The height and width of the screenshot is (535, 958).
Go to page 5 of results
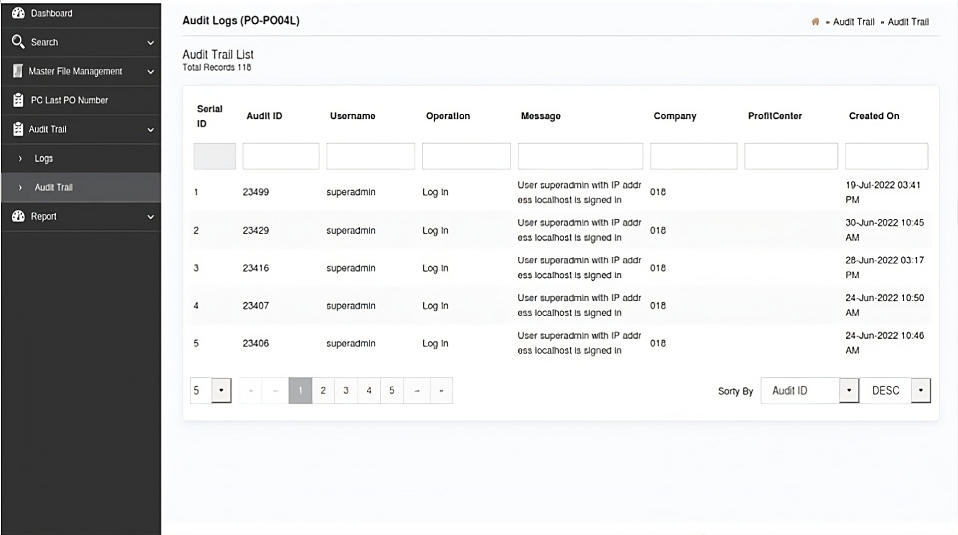(391, 391)
